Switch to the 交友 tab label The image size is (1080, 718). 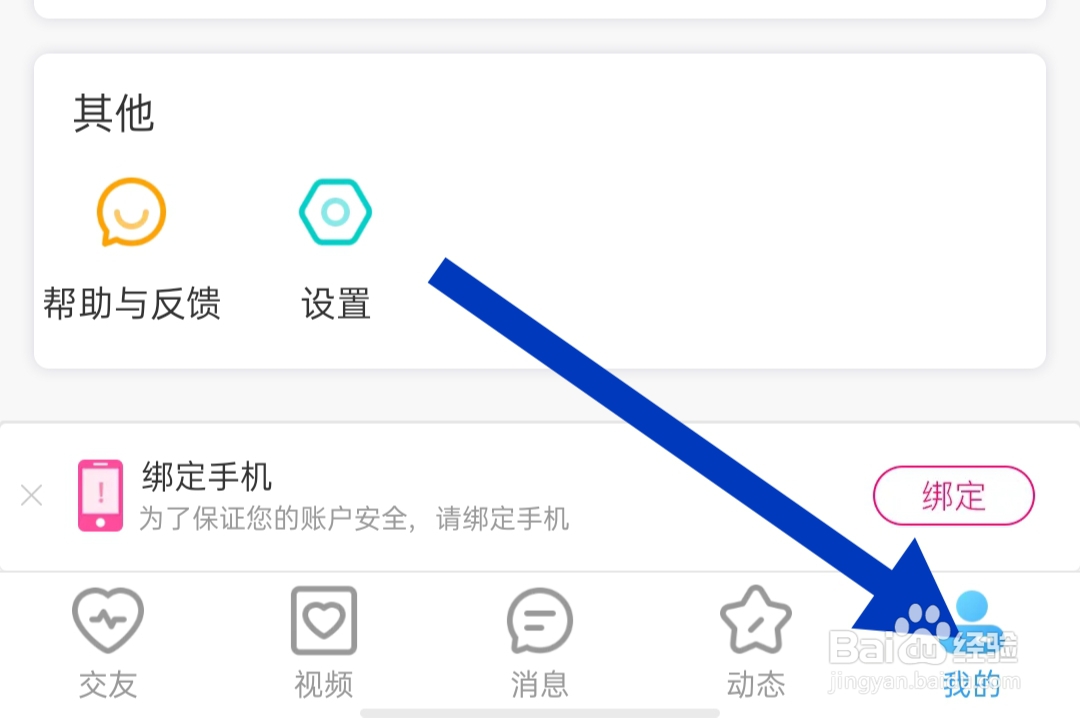[108, 684]
